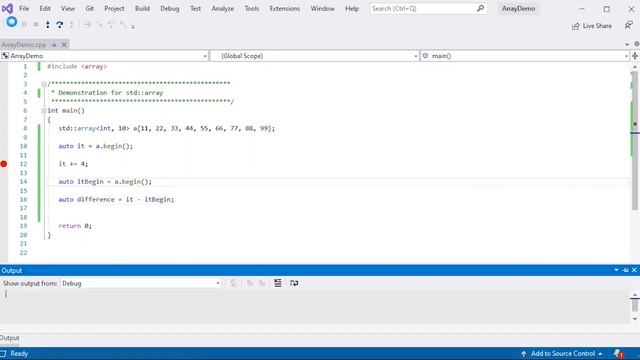
Task: Click Find Message in Code icon in Output
Action: [x=233, y=283]
